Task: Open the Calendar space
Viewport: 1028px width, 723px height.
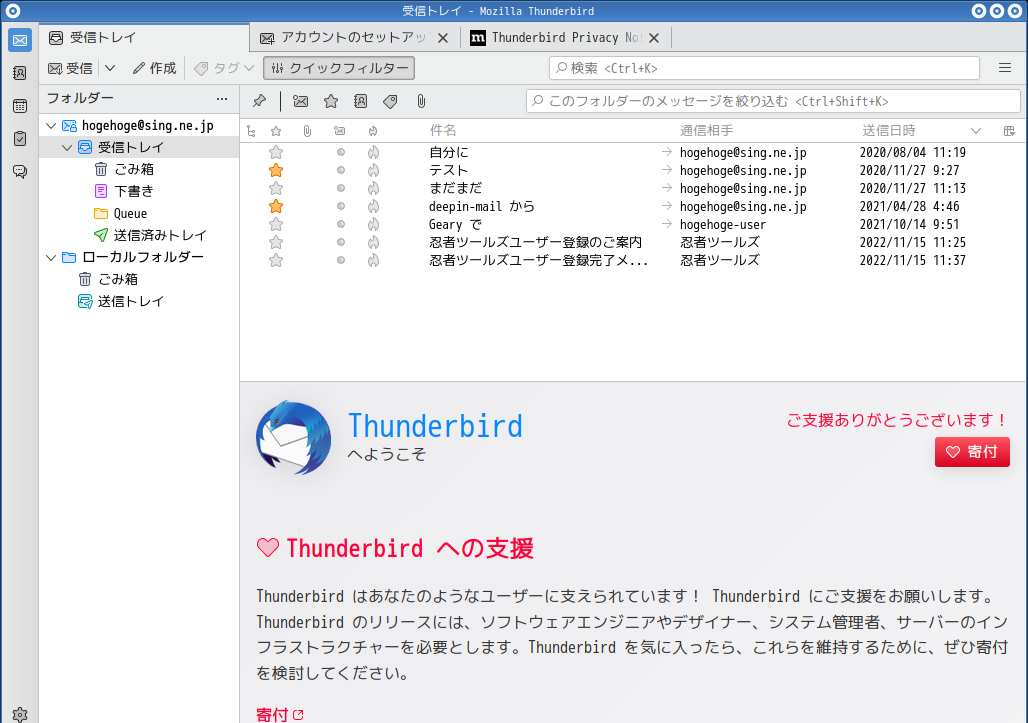Action: [x=20, y=106]
